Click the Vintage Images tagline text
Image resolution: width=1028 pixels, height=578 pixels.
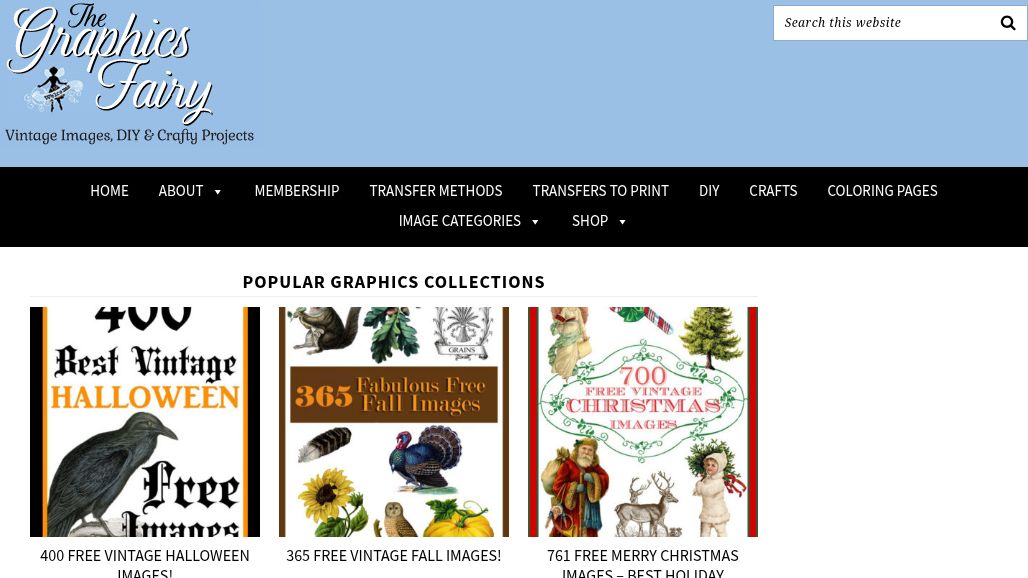pos(129,136)
